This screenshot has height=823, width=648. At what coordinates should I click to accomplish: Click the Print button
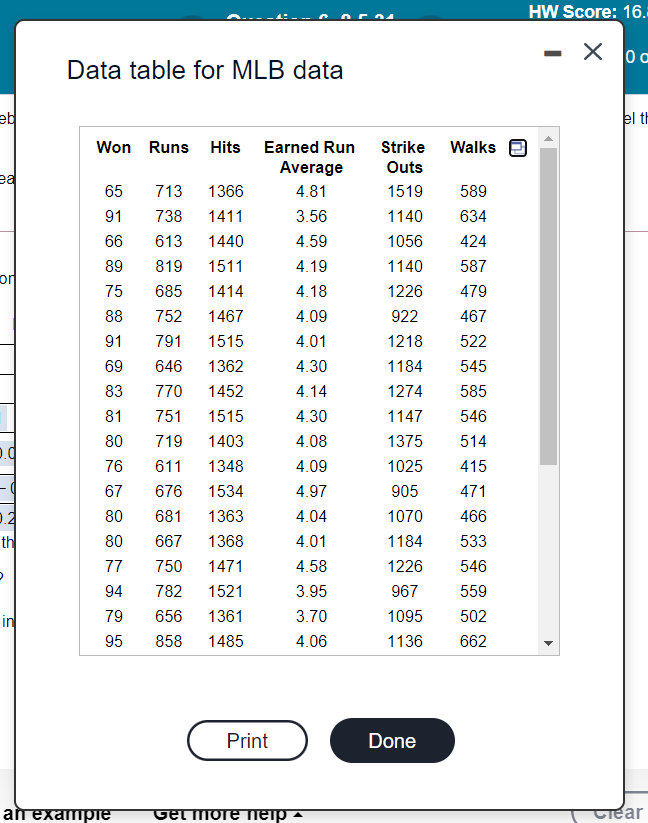pos(247,741)
